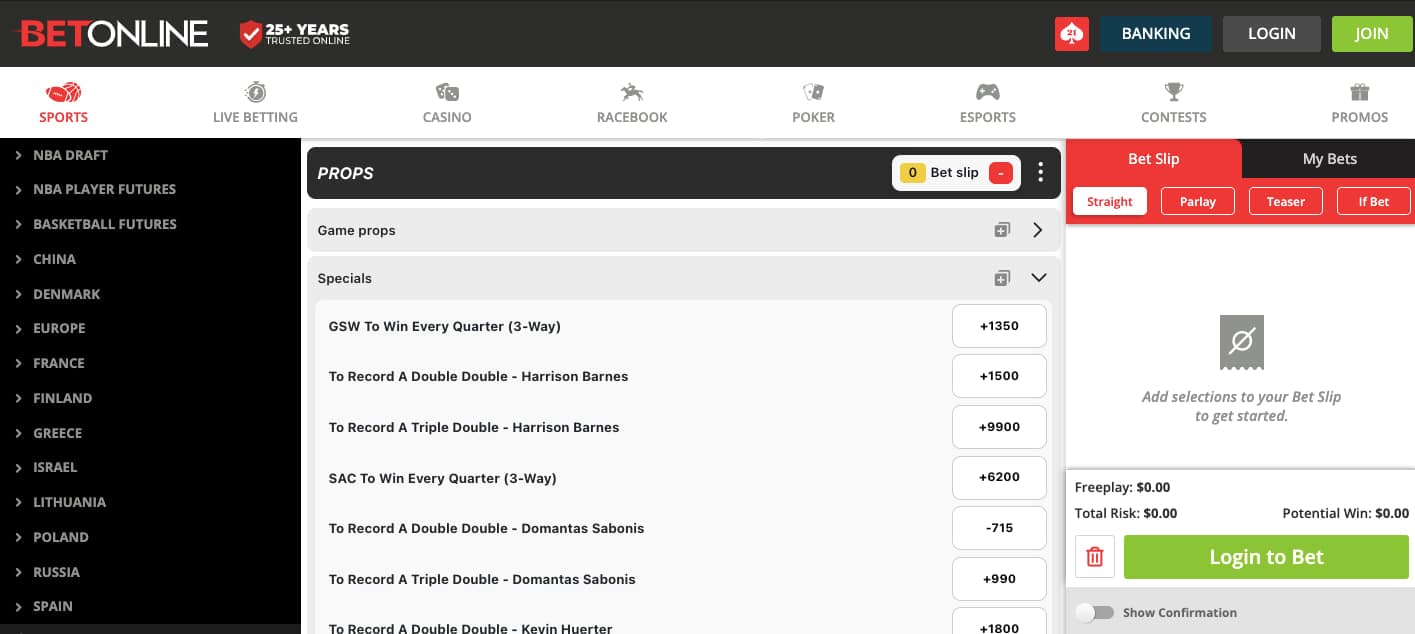
Task: Click the plus-box icon for Game props
Action: click(1002, 230)
